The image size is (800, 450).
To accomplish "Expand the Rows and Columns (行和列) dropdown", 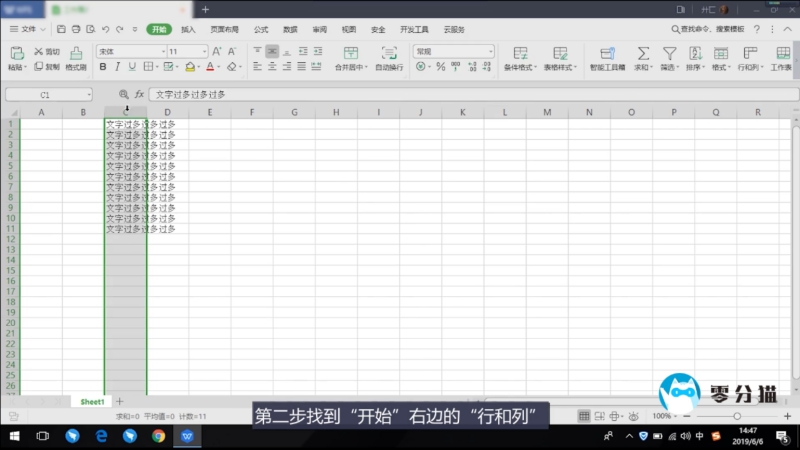I will (x=748, y=67).
